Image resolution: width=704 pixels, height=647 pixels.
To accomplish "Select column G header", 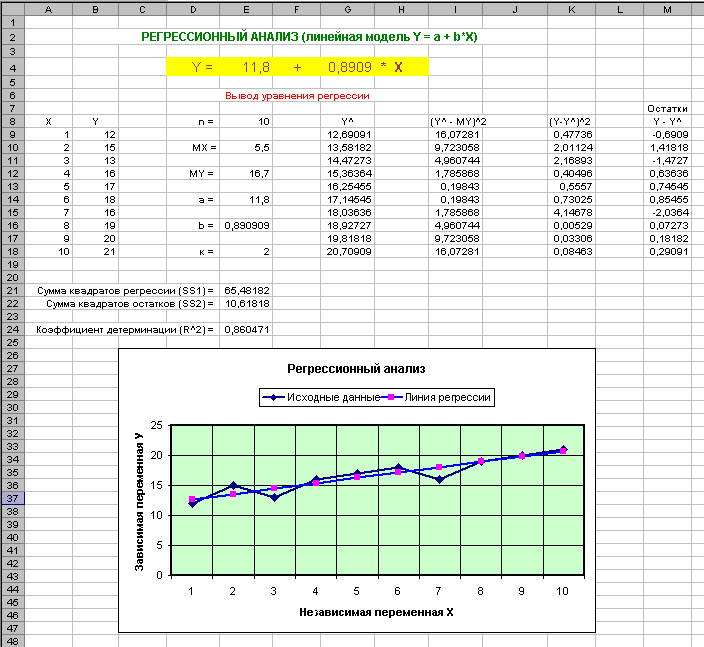I will 348,9.
